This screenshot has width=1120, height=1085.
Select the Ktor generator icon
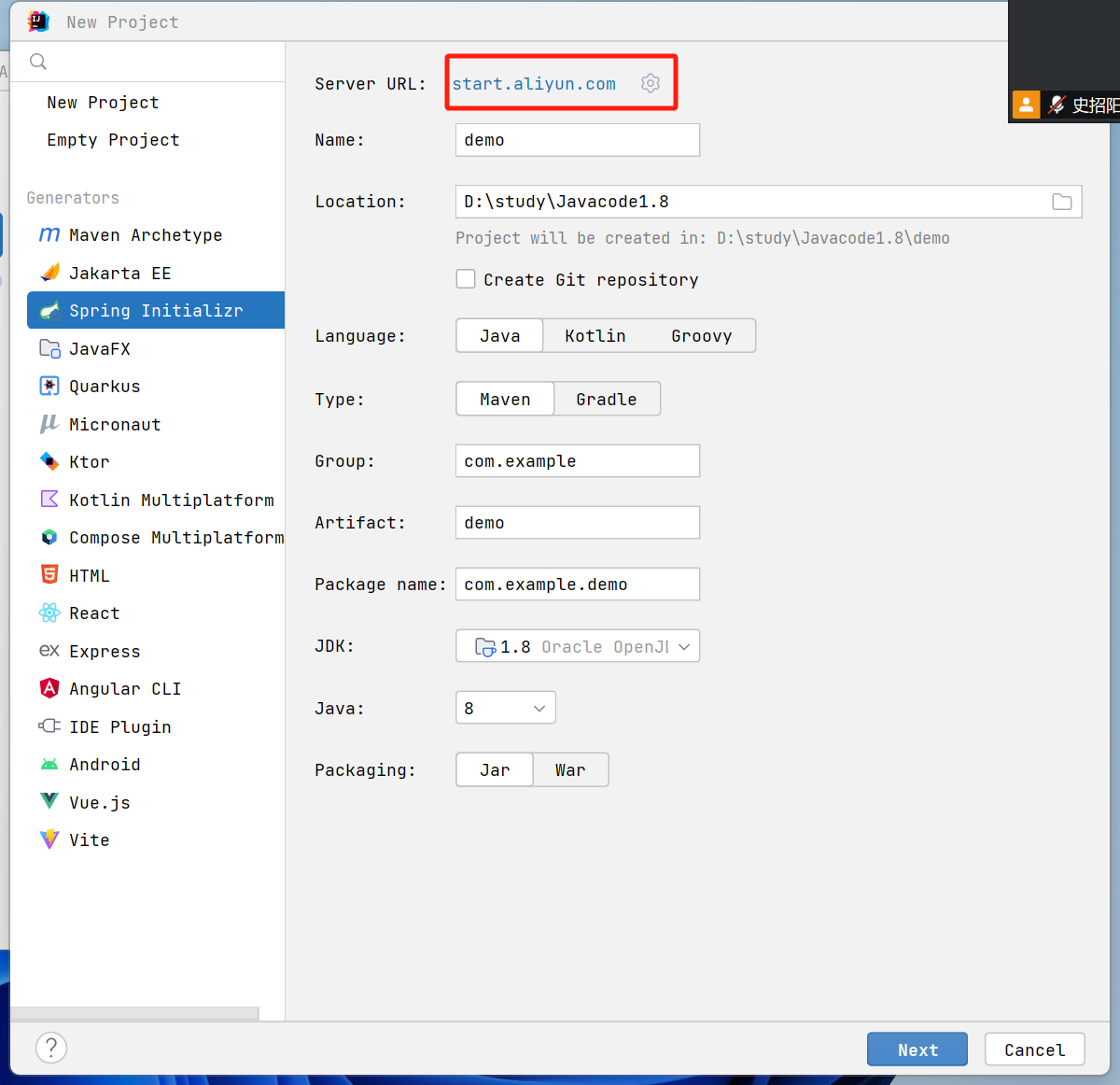point(49,461)
